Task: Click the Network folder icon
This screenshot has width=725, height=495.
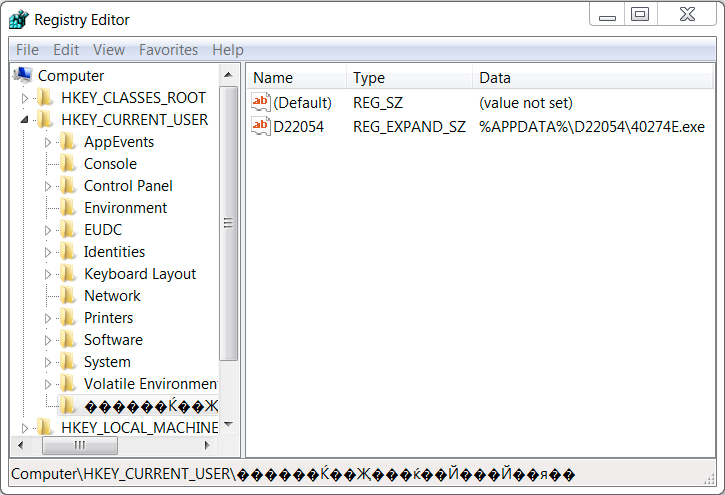Action: click(x=68, y=296)
